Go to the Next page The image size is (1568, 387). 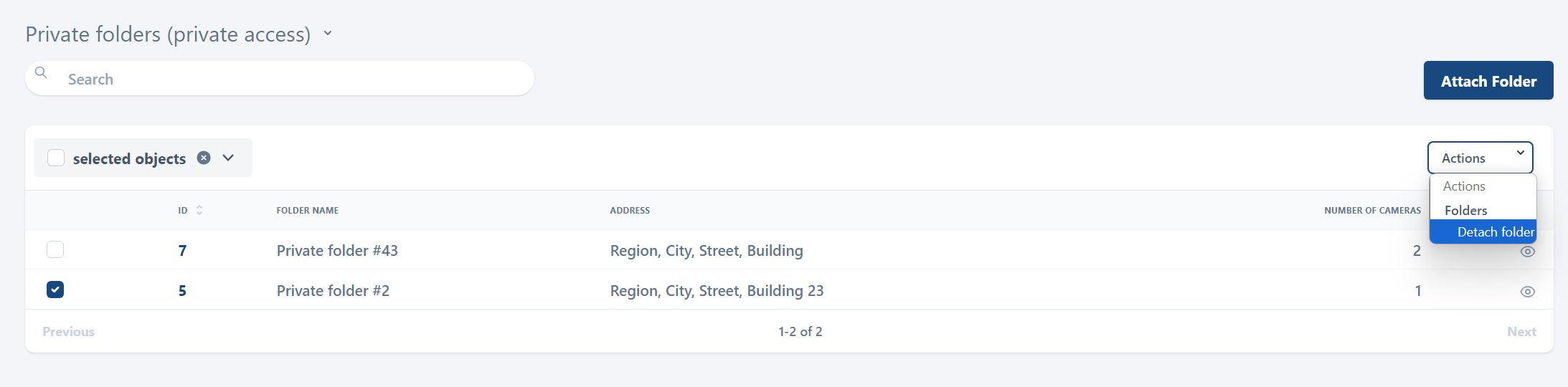1521,332
